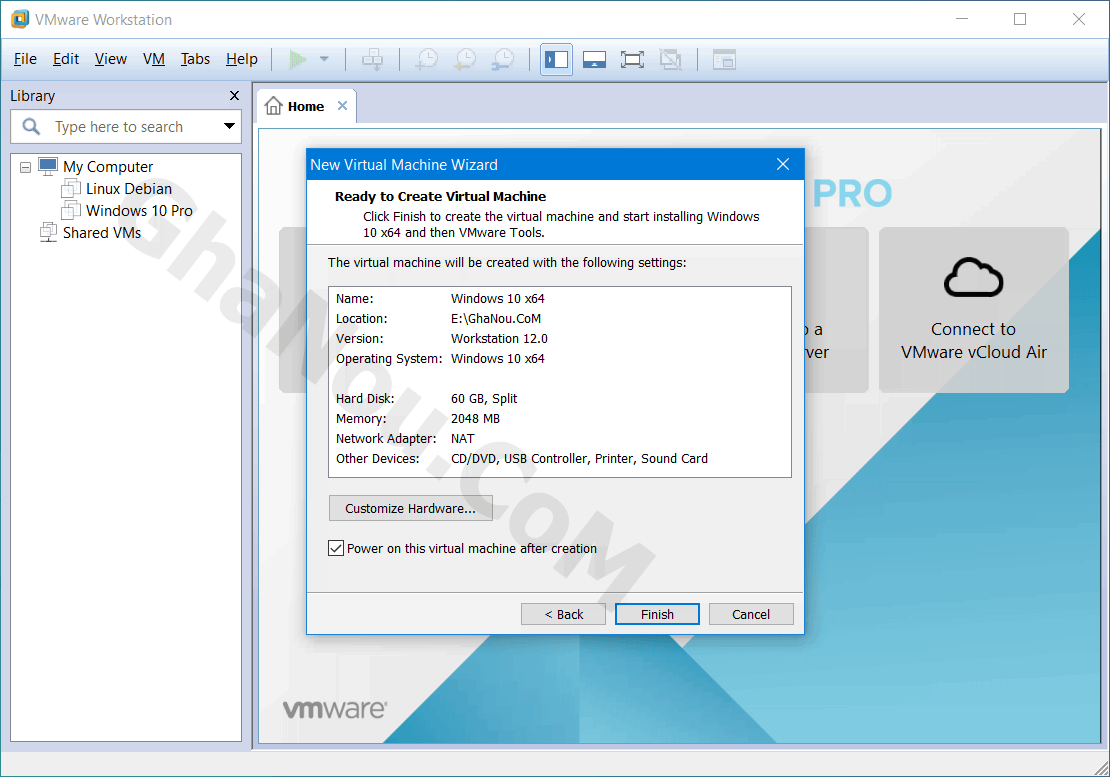This screenshot has width=1110, height=777.
Task: Click the Finish button
Action: [657, 614]
